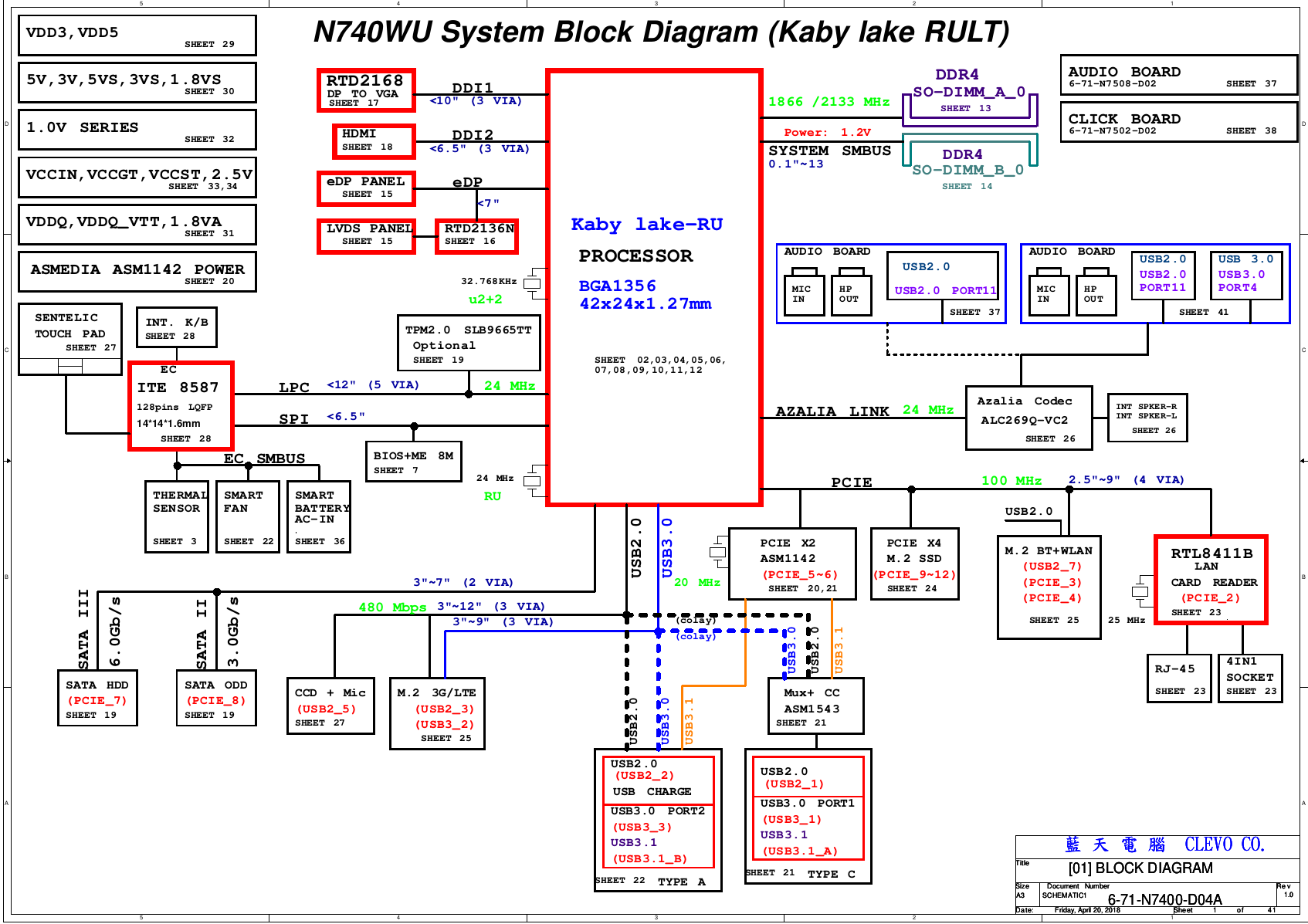Click the "[01] BLOCK DIAGRAM" title field

(x=1140, y=868)
